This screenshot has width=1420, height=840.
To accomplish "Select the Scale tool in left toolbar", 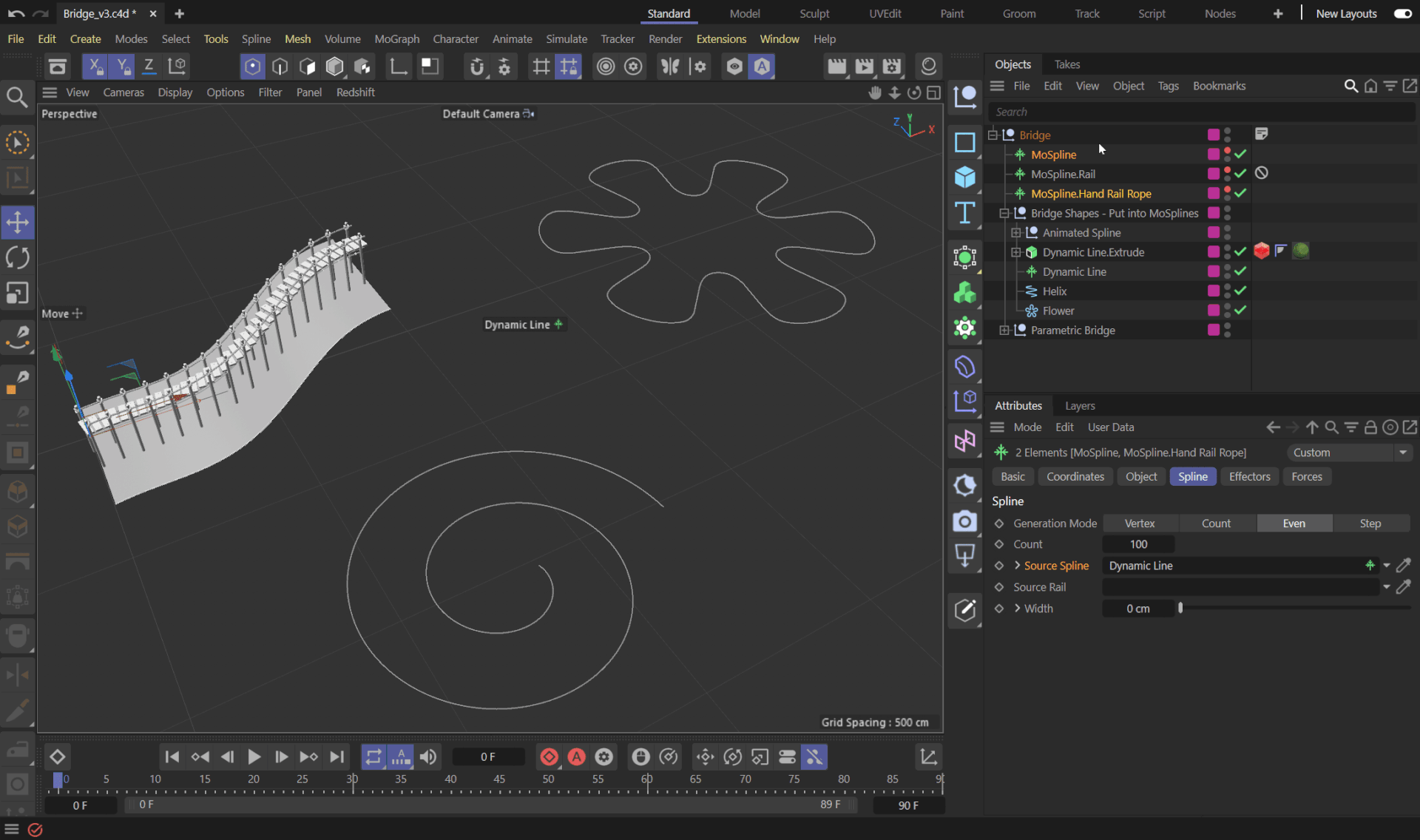I will coord(18,294).
